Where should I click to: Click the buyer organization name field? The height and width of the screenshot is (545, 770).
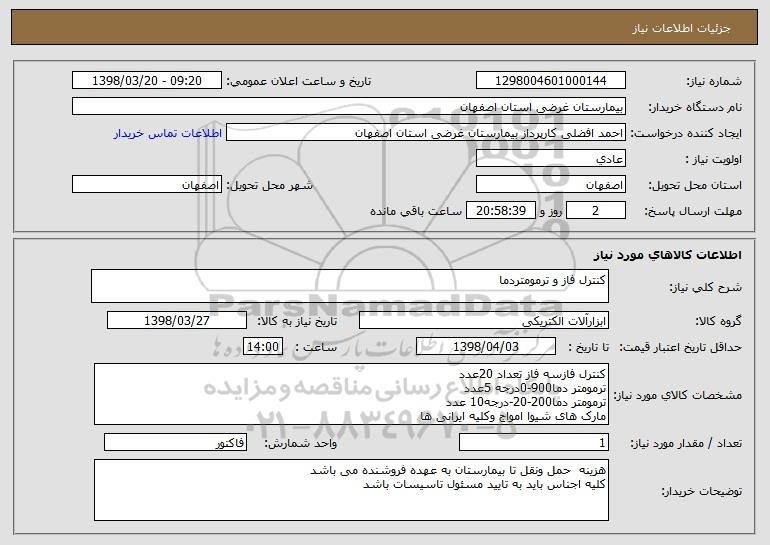[x=349, y=107]
